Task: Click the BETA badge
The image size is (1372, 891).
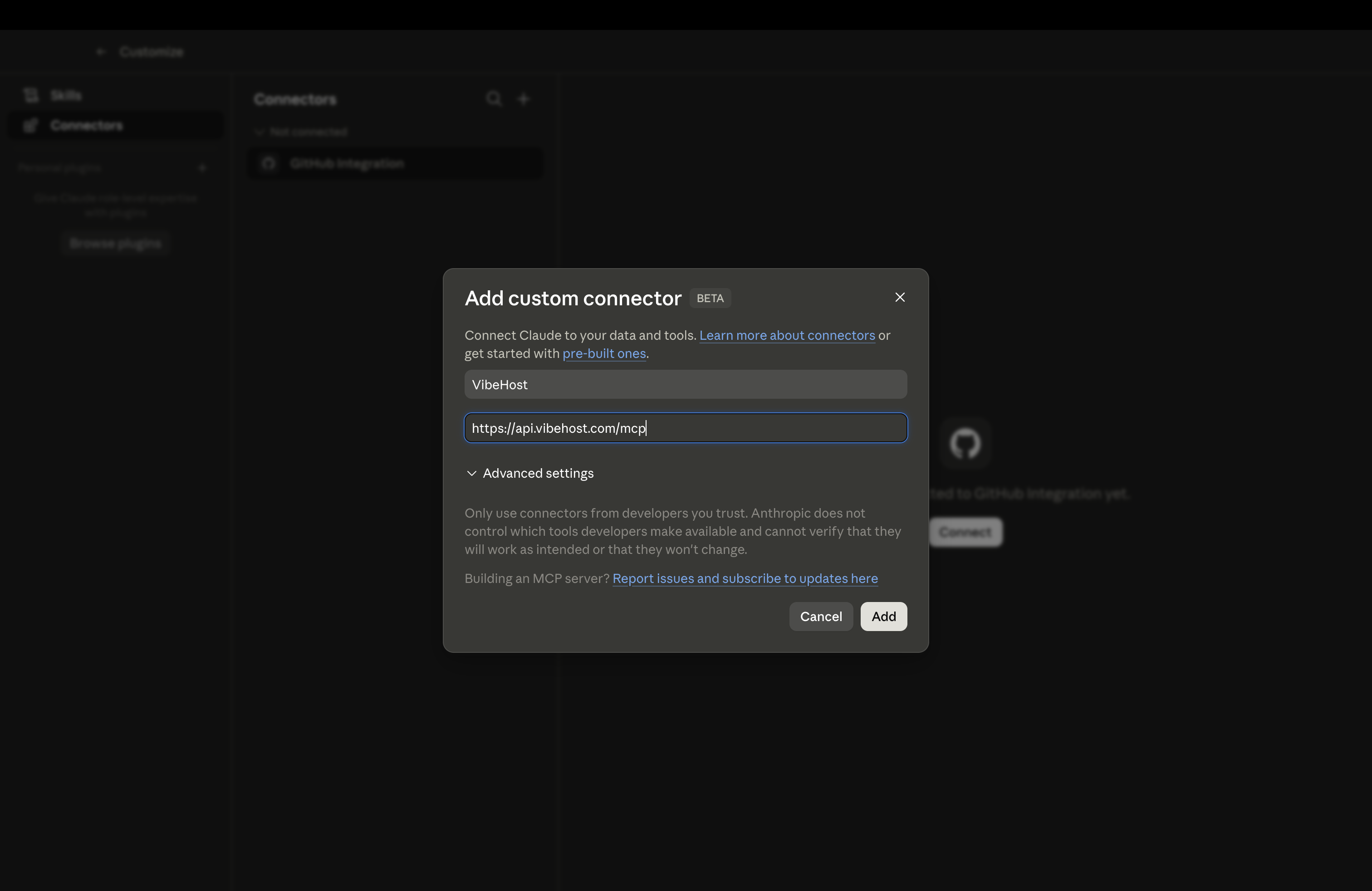Action: (x=710, y=299)
